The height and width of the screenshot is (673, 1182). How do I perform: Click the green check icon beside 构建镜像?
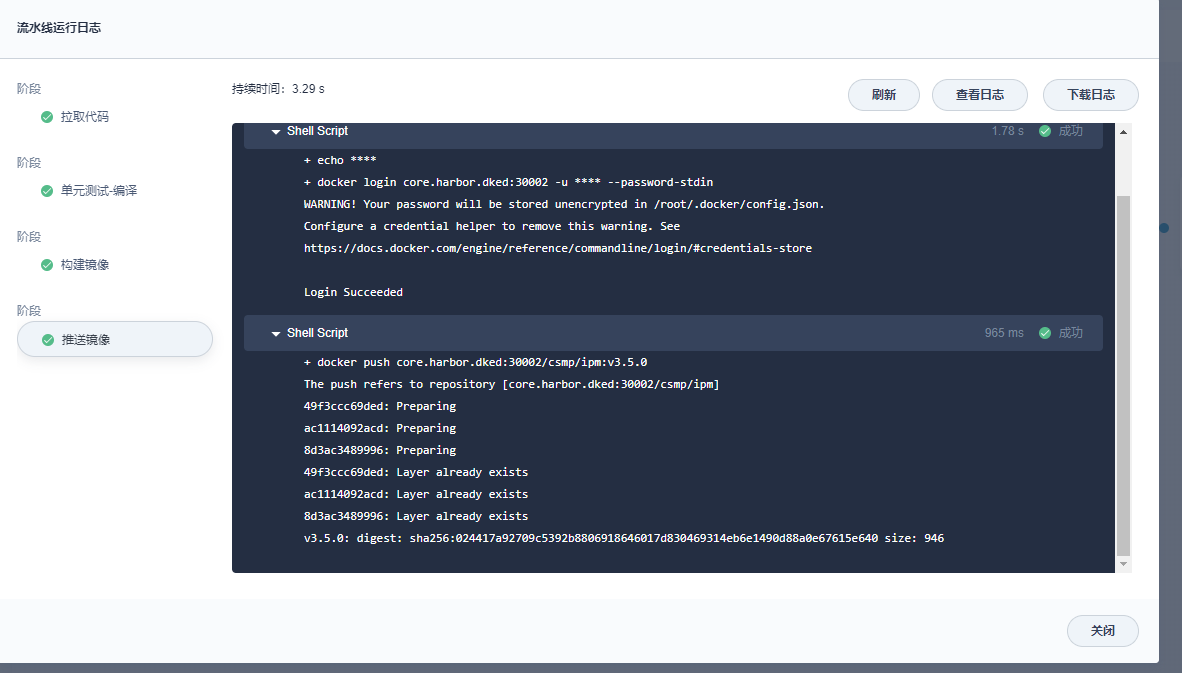47,265
